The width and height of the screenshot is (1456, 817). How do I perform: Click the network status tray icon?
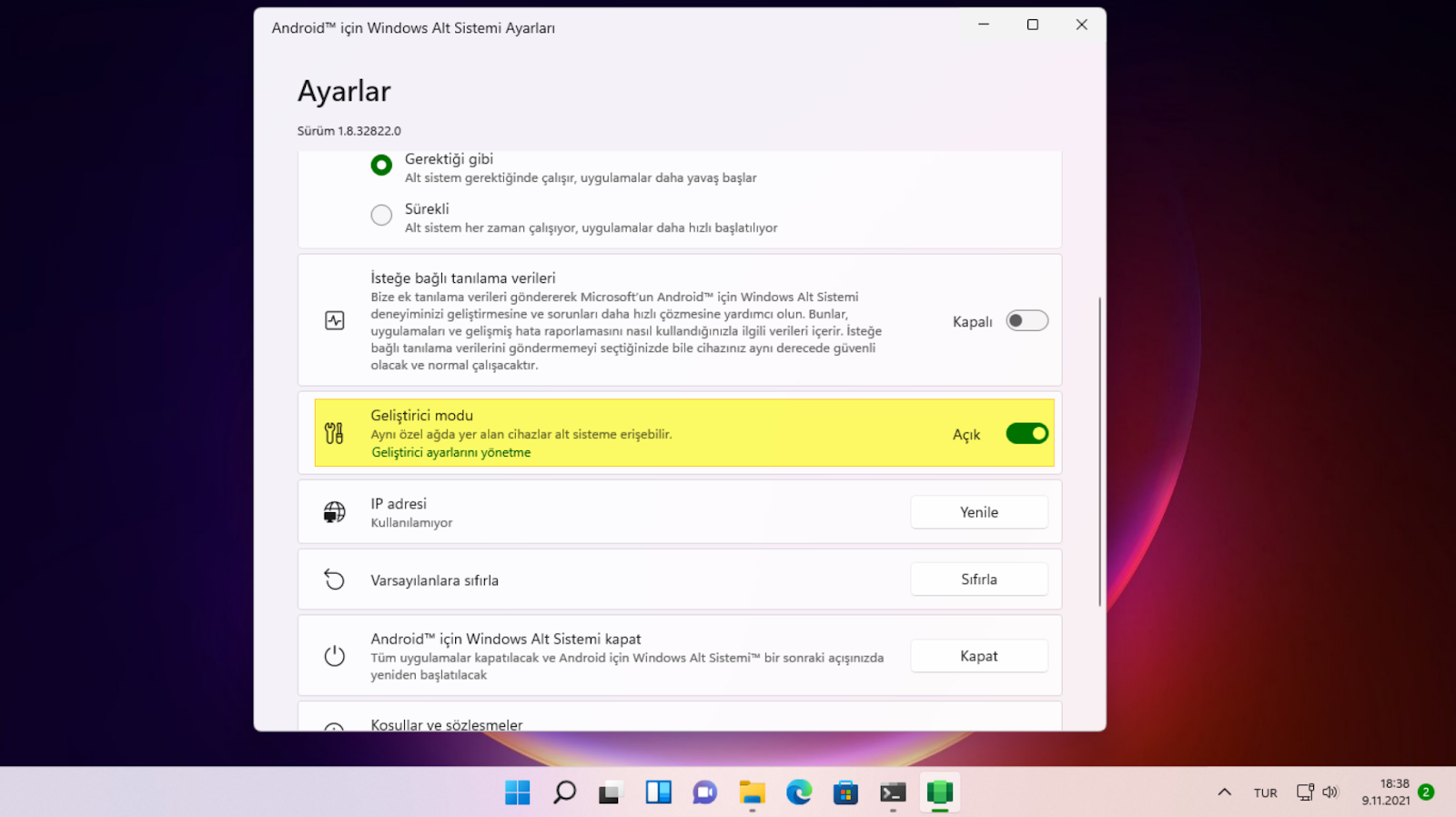1305,792
